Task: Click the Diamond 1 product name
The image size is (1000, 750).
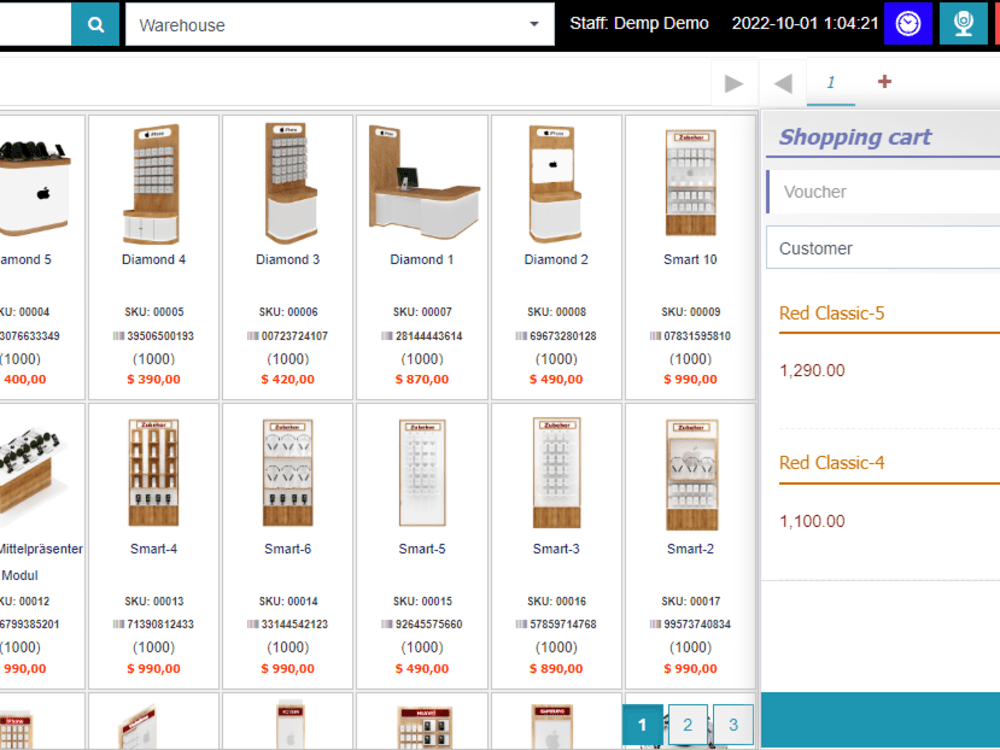Action: tap(422, 260)
